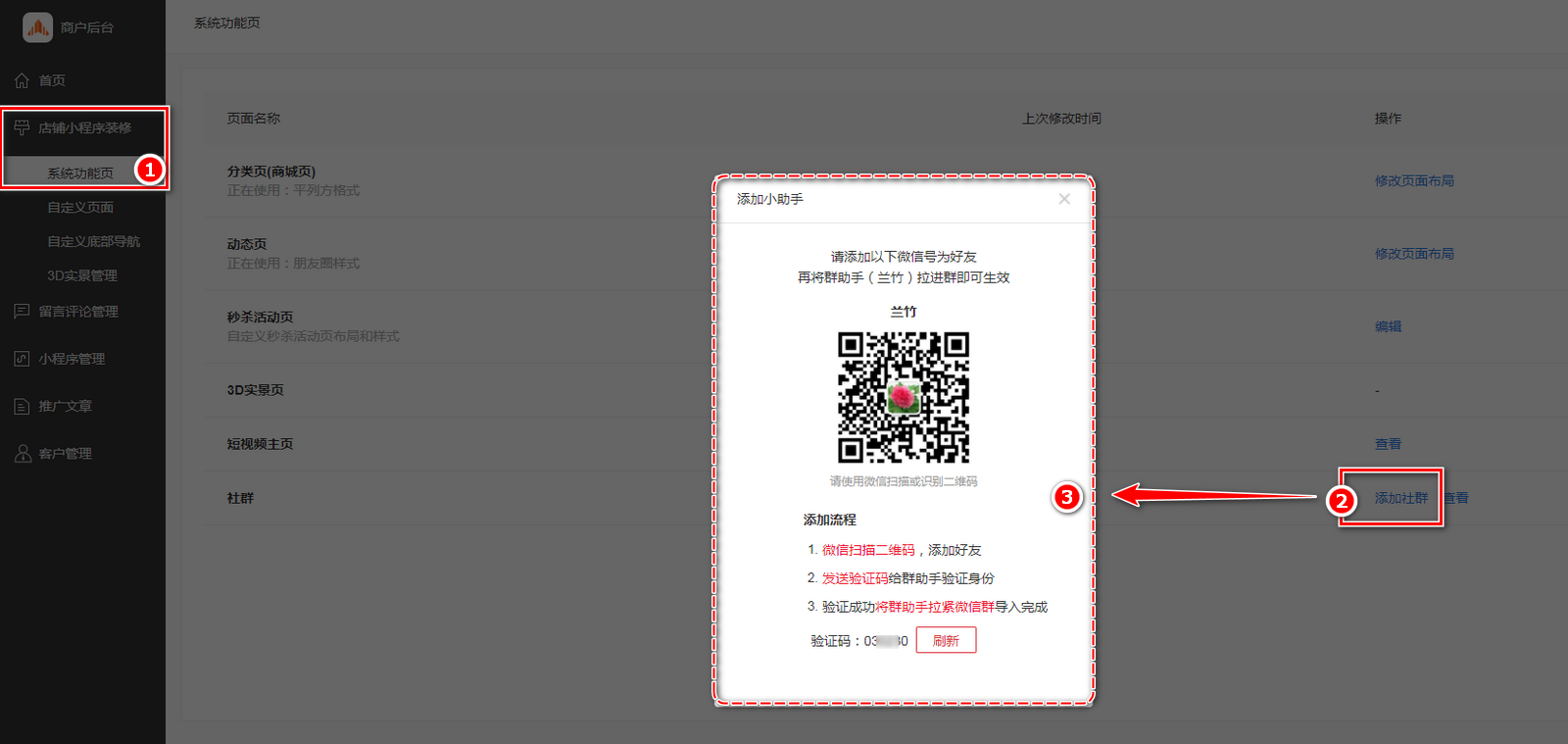
Task: Expand 留言评论管理 menu label
Action: [x=78, y=312]
